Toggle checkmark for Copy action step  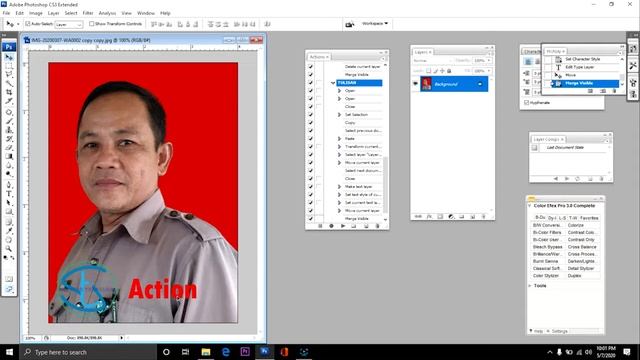tap(311, 122)
